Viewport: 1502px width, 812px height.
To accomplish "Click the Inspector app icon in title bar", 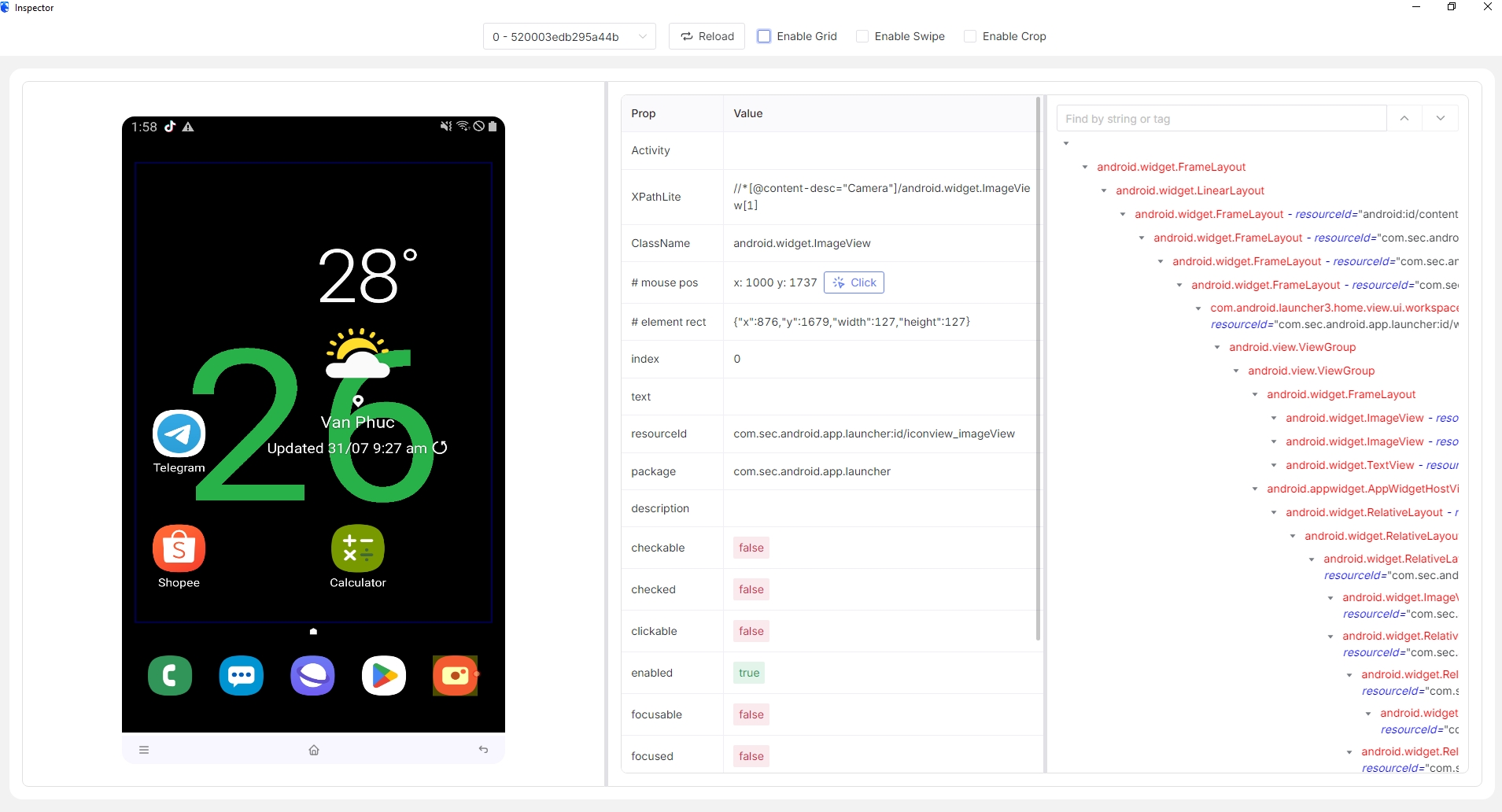I will tap(6, 7).
